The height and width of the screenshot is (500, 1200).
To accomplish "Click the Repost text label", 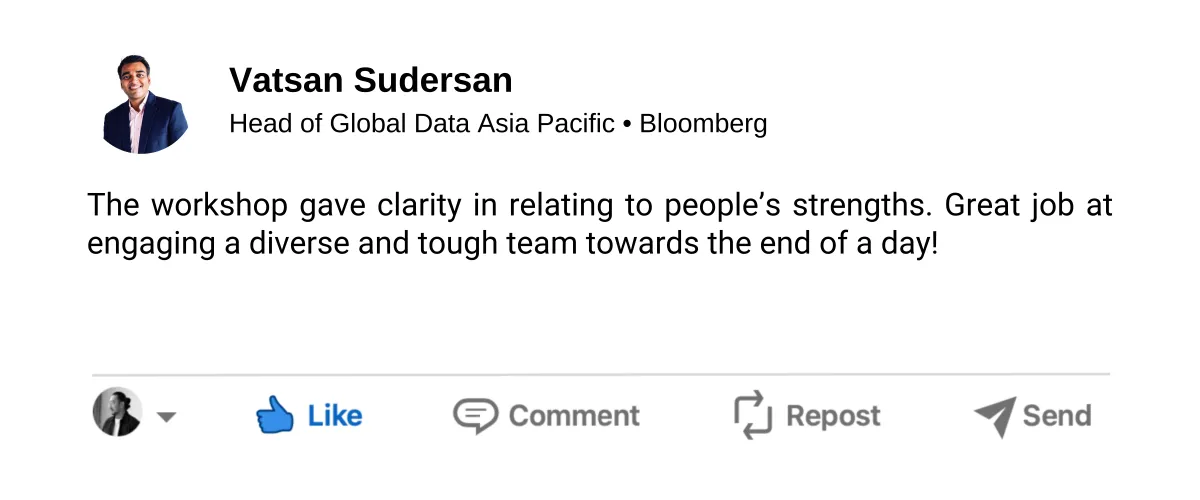I will coord(833,416).
